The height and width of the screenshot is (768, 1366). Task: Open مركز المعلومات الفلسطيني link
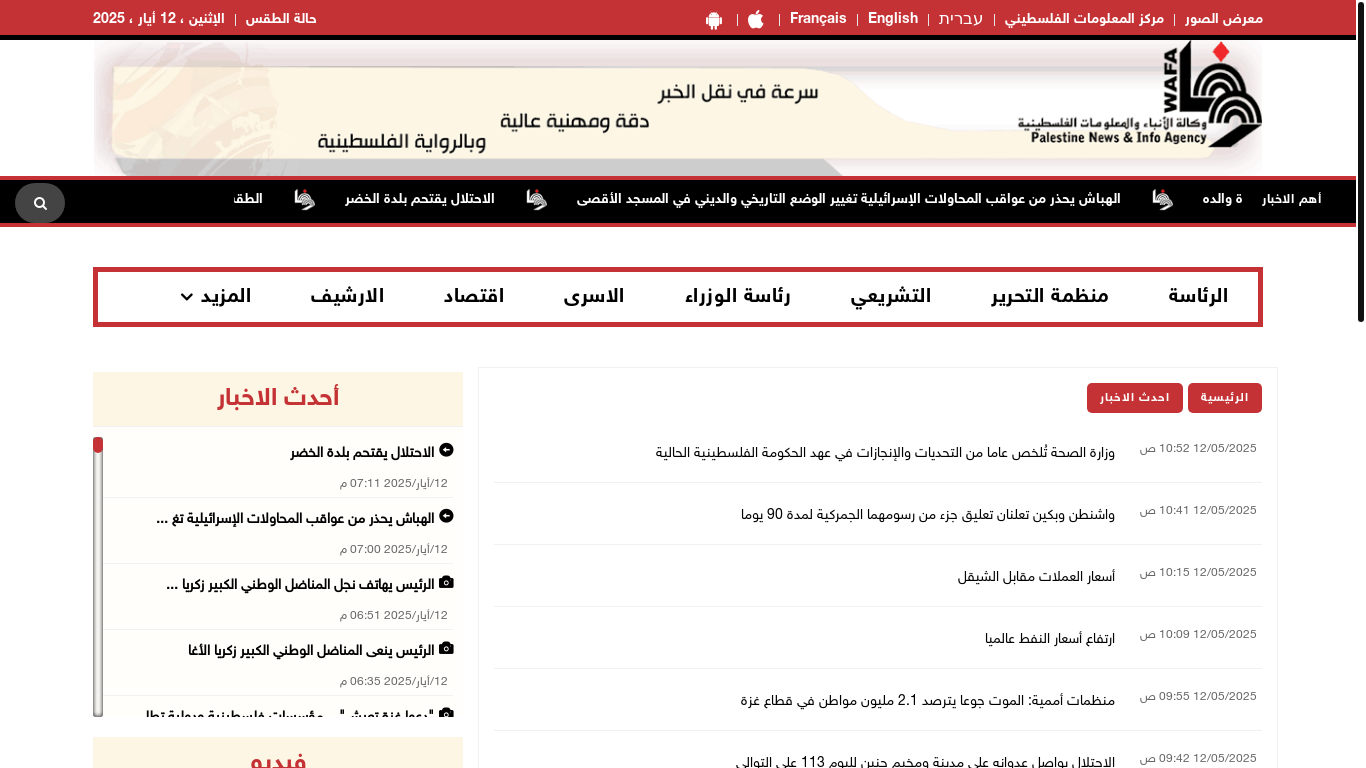[1084, 19]
